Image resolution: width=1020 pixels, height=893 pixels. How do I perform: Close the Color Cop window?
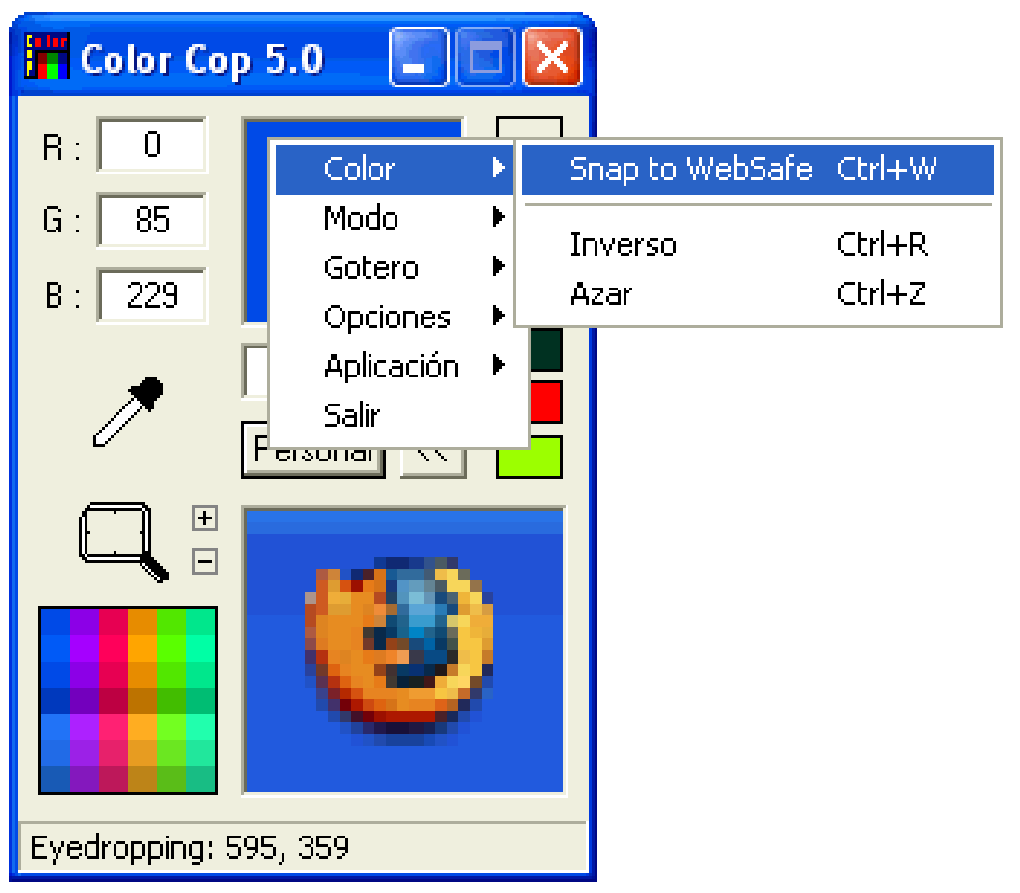[552, 57]
